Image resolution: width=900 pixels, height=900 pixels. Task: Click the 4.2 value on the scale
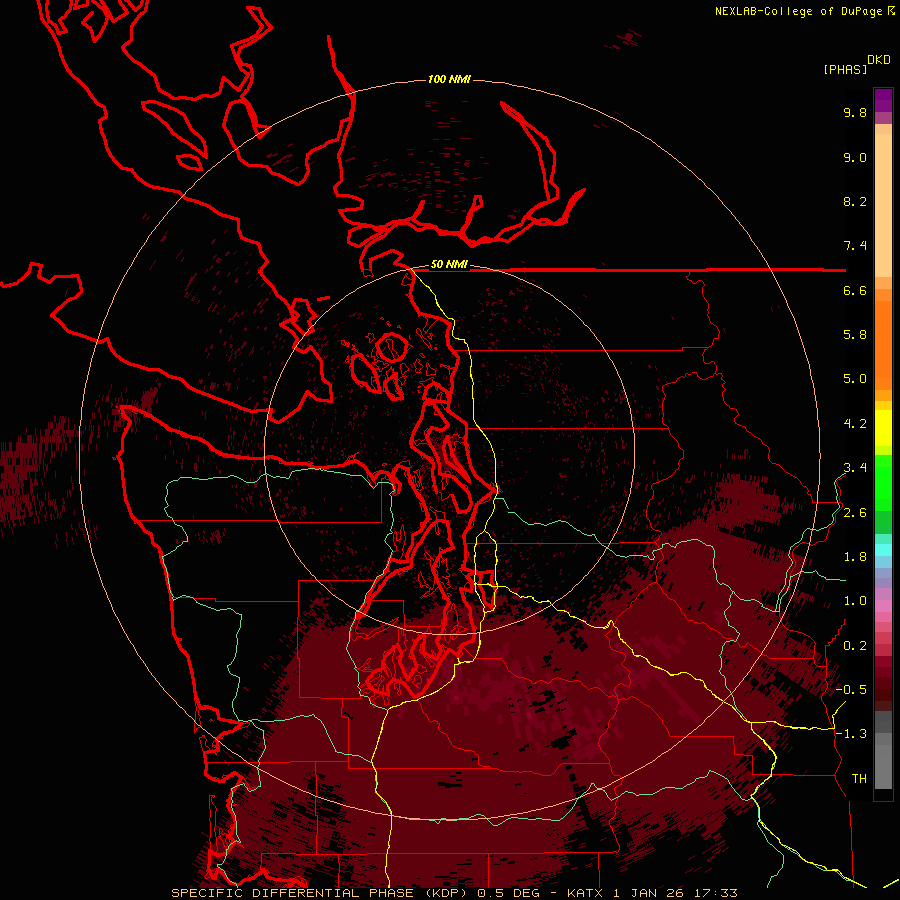(855, 424)
